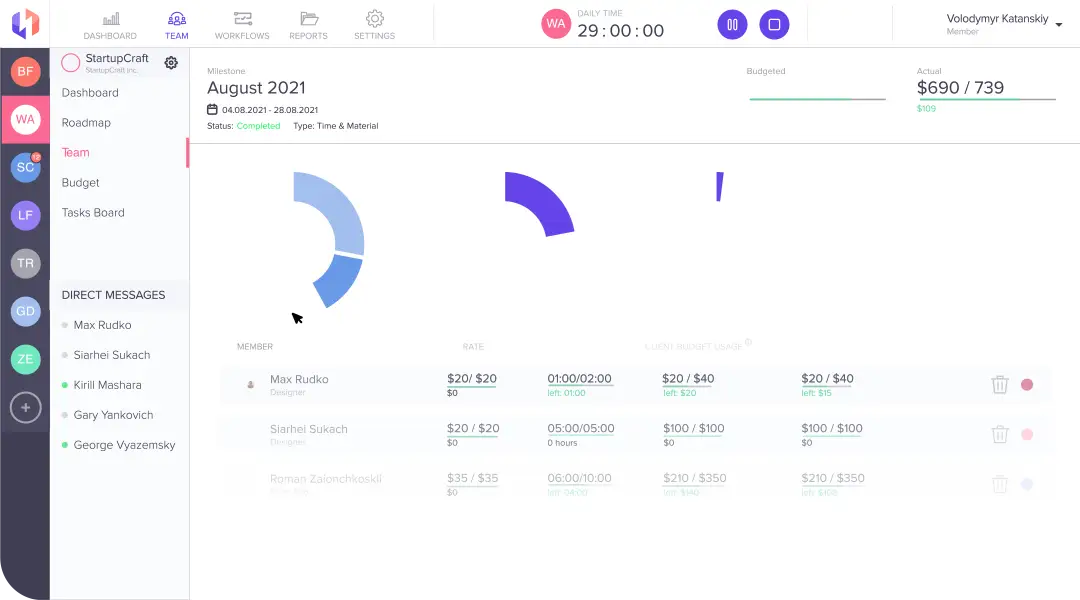Add a new workspace with plus button
This screenshot has height=600, width=1080.
(26, 407)
